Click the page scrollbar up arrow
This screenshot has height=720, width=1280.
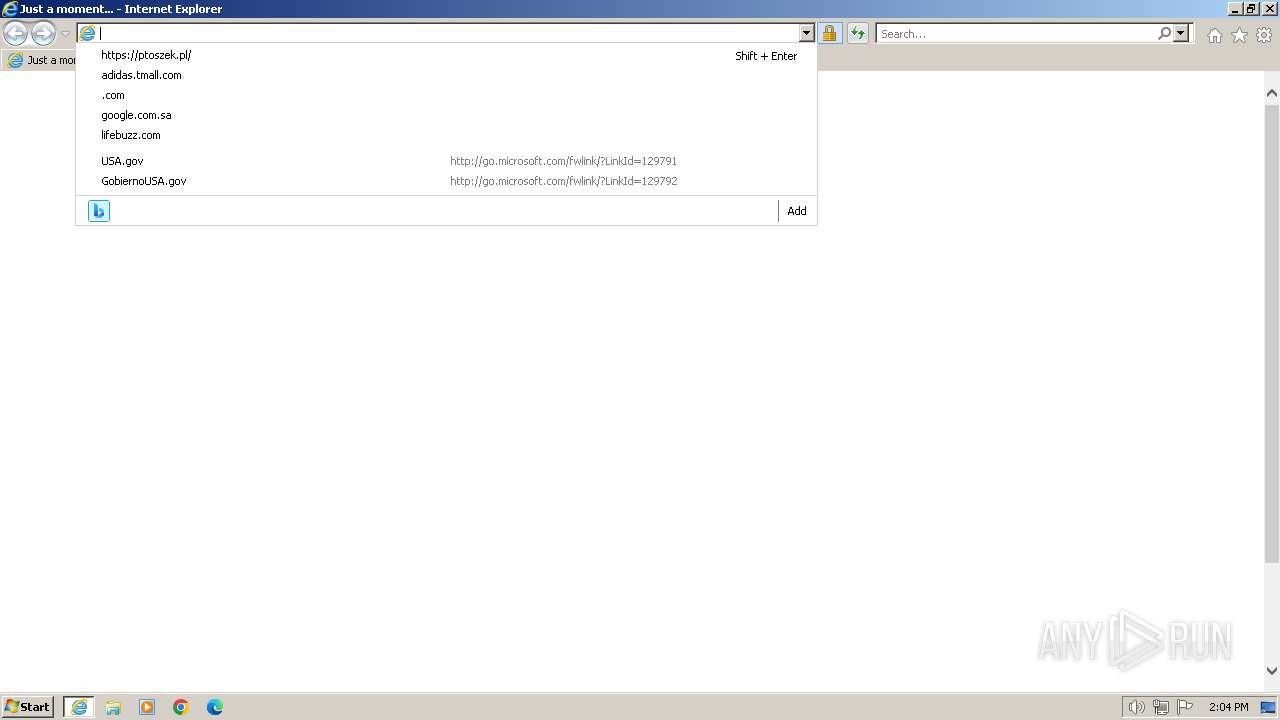1272,93
